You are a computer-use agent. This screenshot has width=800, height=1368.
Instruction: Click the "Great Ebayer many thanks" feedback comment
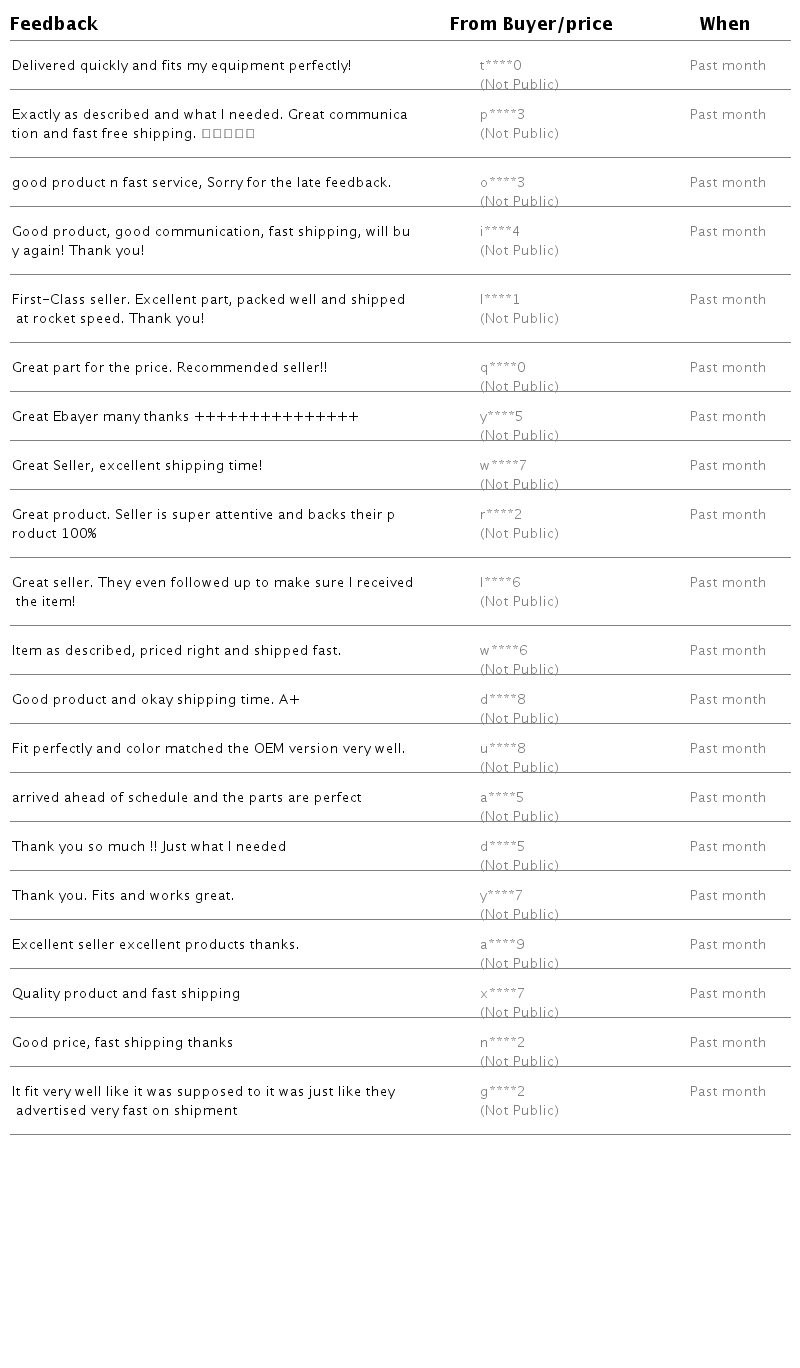point(185,417)
